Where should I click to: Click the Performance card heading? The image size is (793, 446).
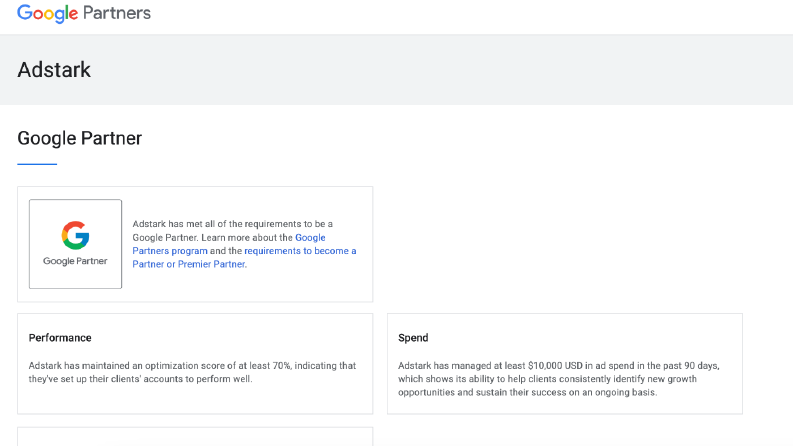click(60, 338)
